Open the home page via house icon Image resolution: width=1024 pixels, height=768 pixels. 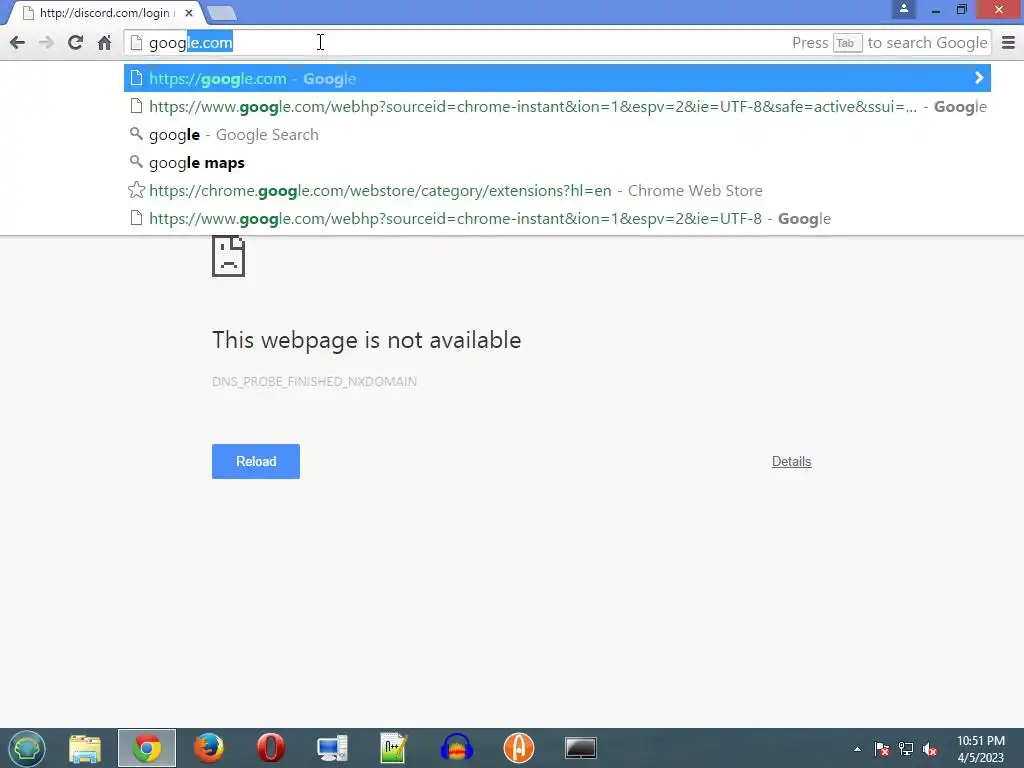click(x=104, y=43)
